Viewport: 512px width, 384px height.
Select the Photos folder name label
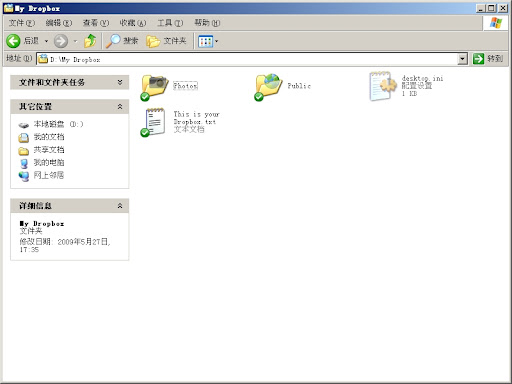coord(185,86)
